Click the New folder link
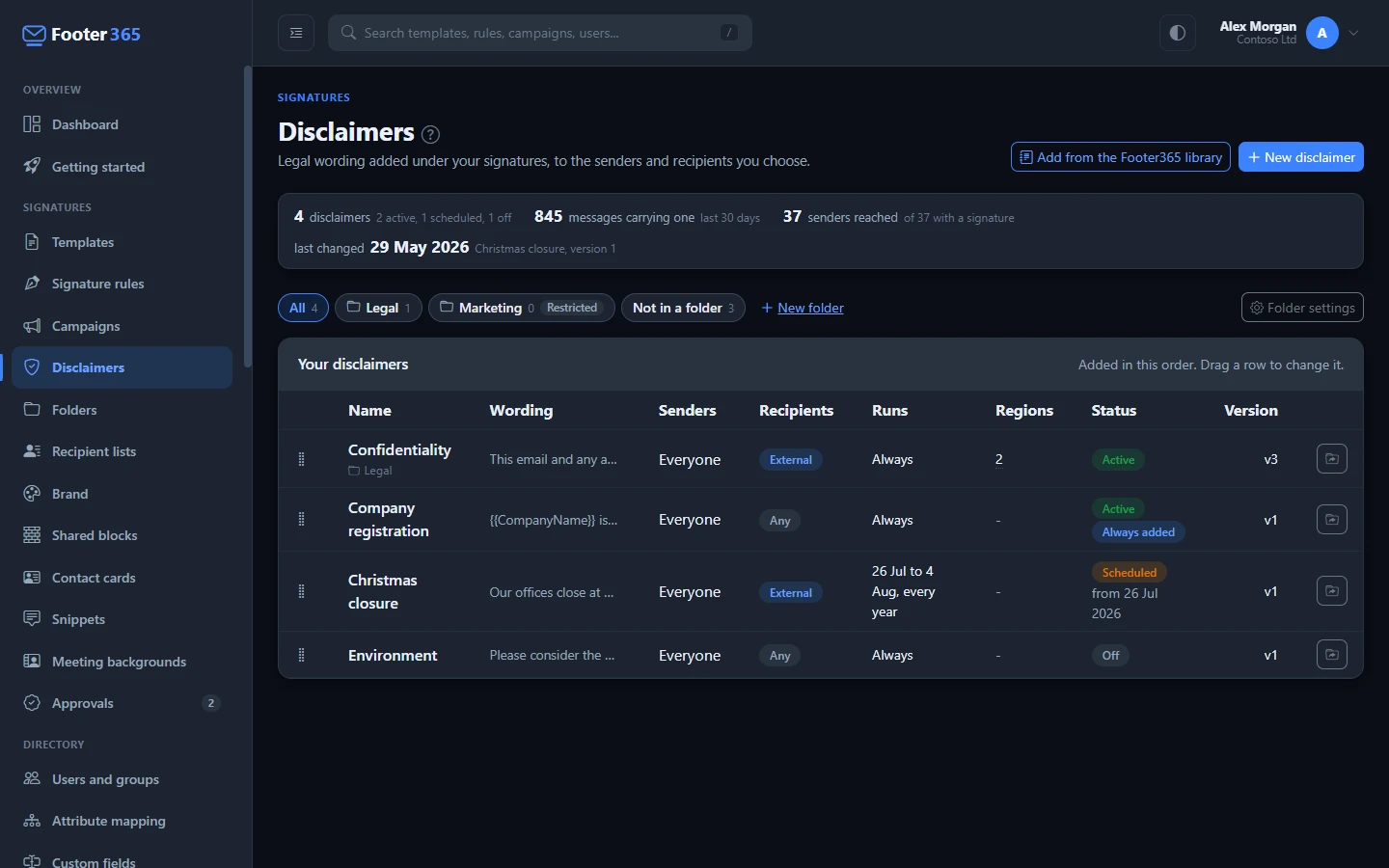The width and height of the screenshot is (1389, 868). (803, 308)
